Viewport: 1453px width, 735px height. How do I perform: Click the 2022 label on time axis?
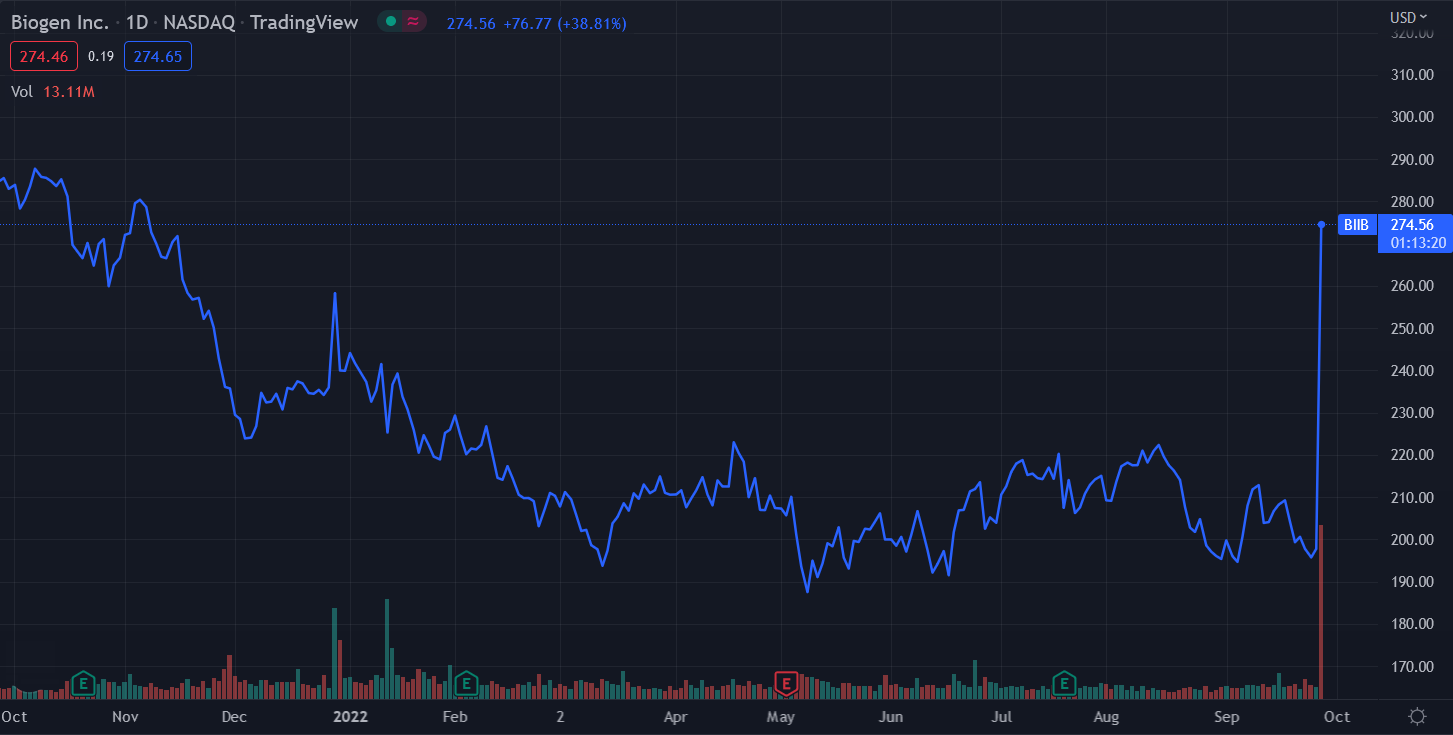[x=351, y=717]
